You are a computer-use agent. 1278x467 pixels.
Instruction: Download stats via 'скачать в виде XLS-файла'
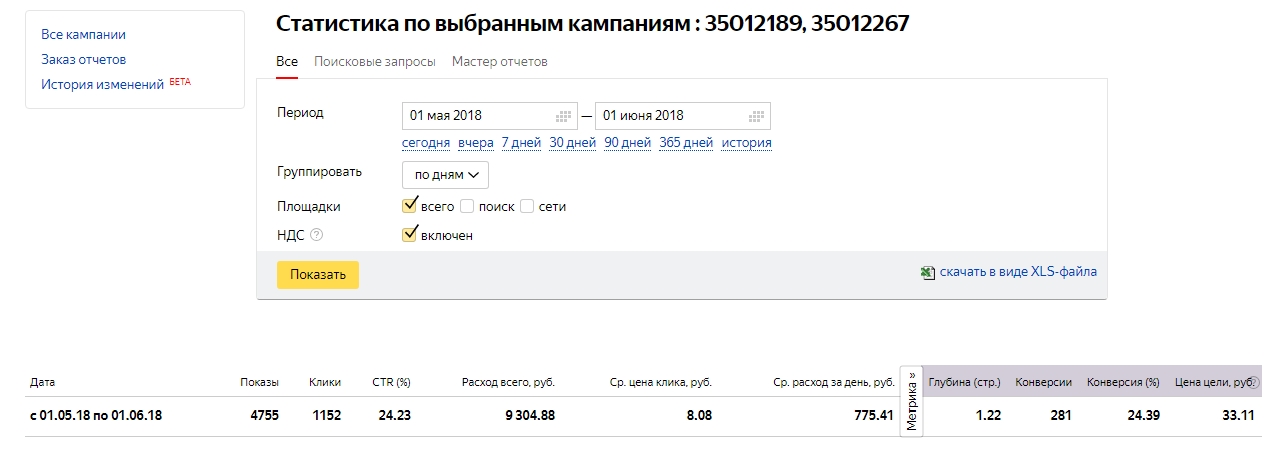1018,272
